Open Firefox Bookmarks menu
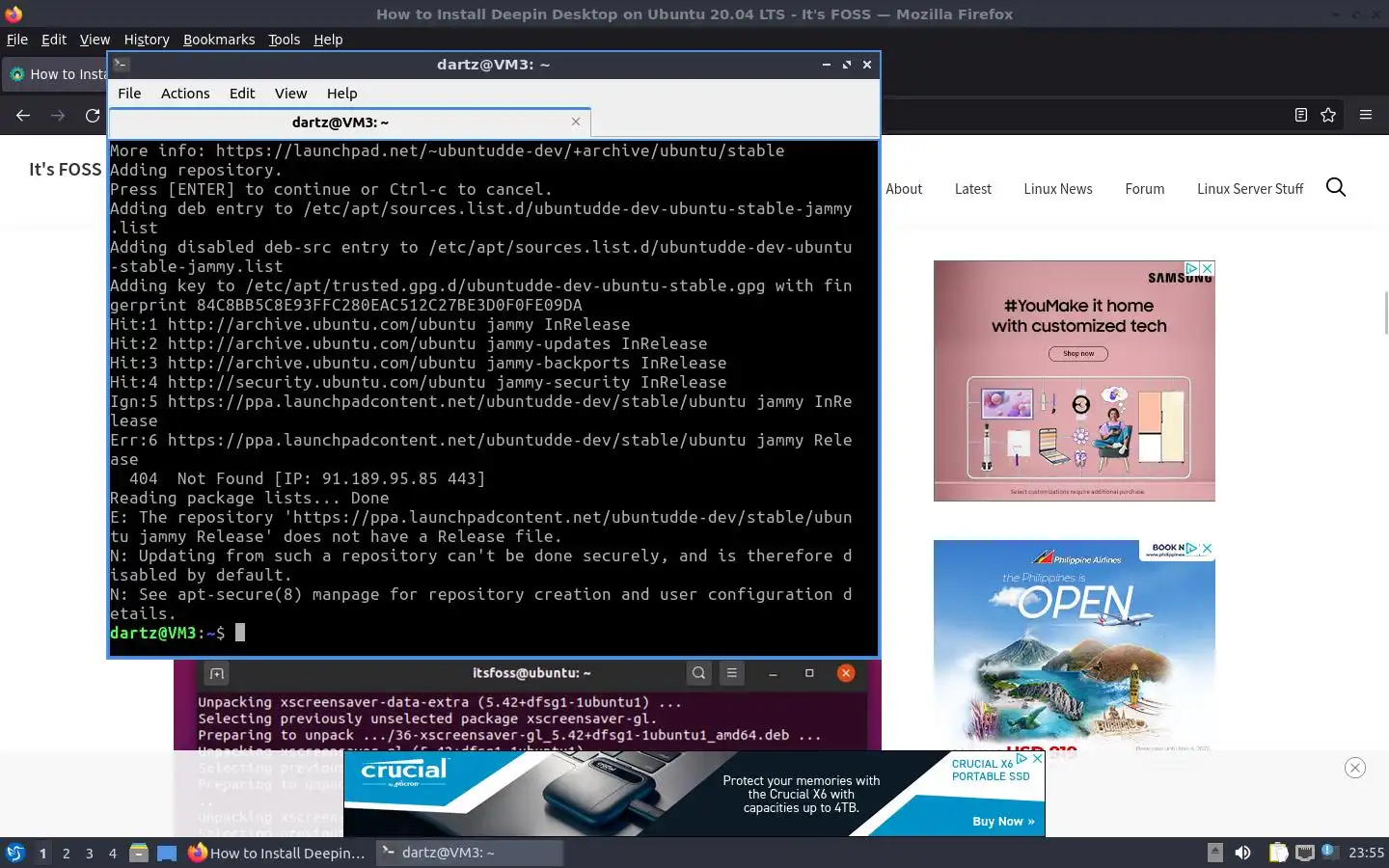Screen dimensions: 1389x868 (219, 40)
